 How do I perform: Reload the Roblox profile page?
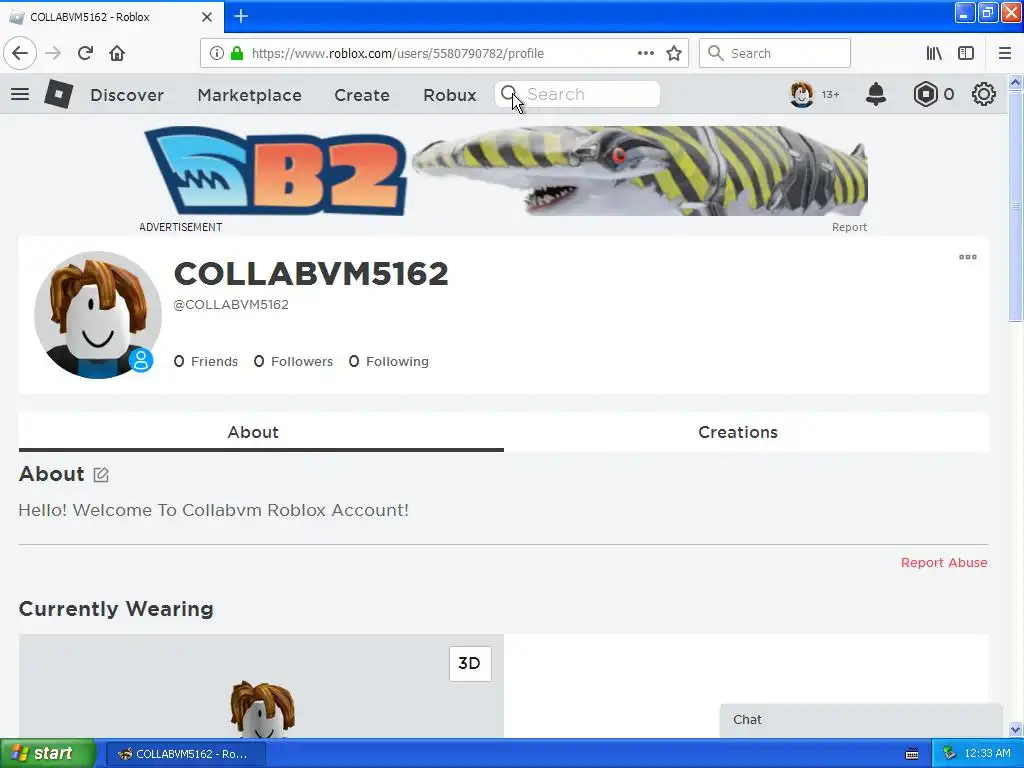85,53
